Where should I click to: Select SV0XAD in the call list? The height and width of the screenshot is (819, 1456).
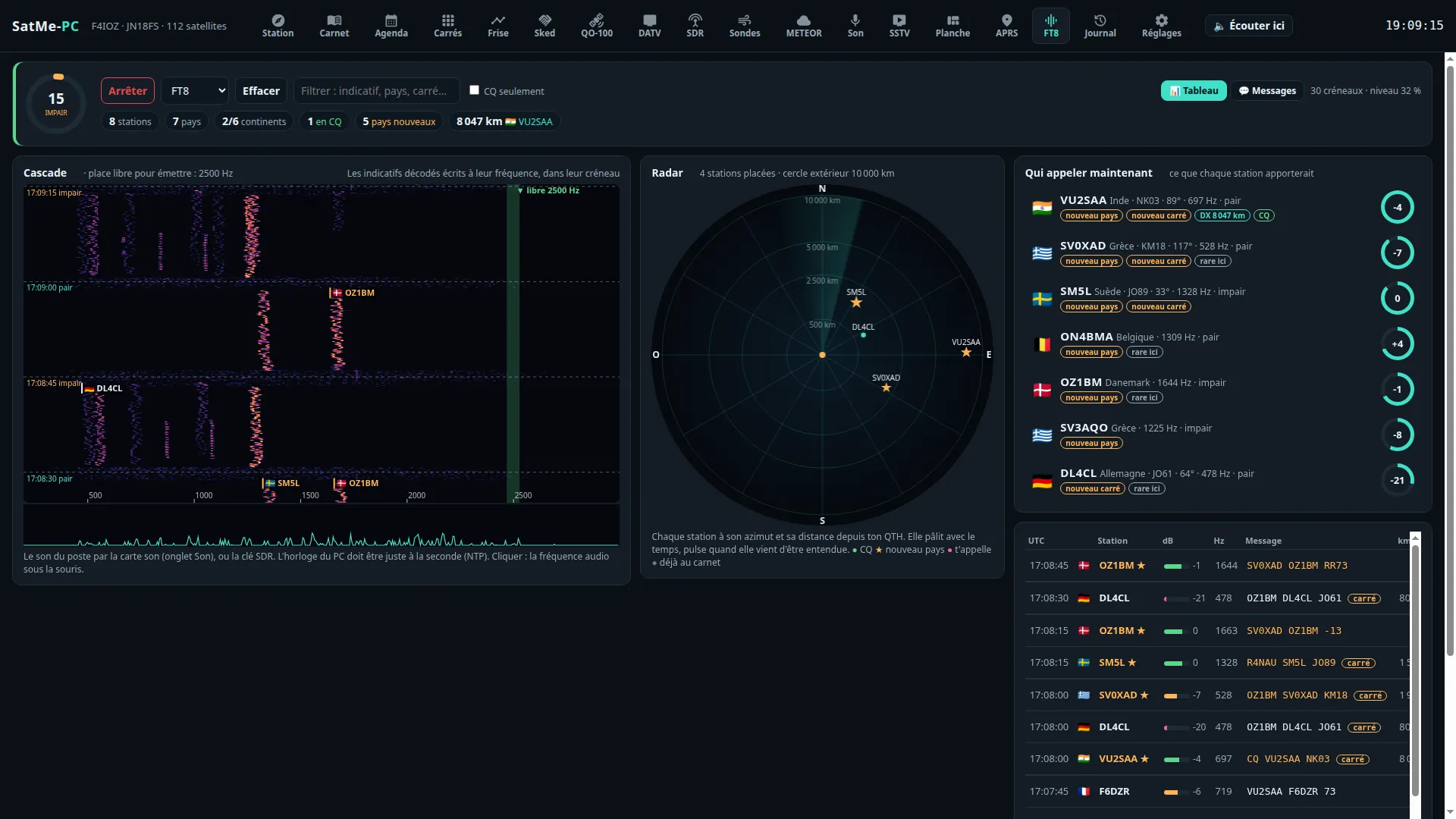[1222, 253]
